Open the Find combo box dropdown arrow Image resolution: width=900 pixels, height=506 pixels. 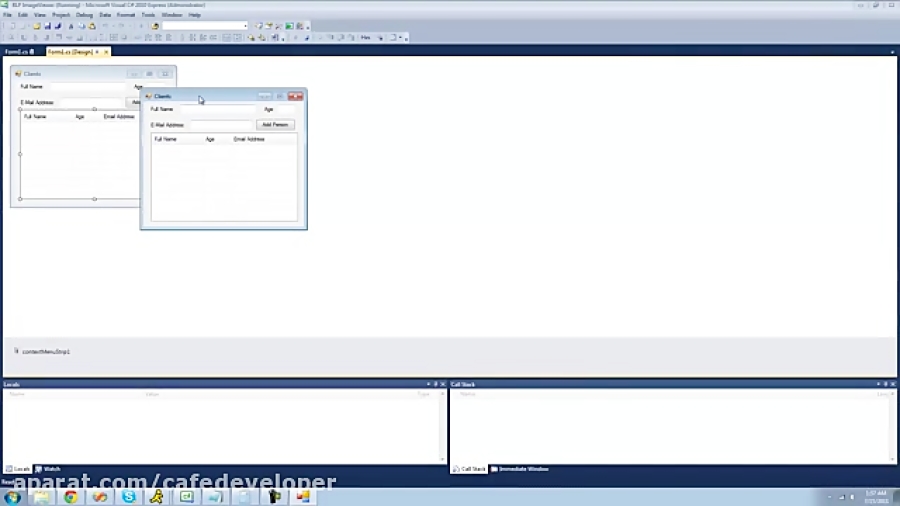[x=245, y=26]
